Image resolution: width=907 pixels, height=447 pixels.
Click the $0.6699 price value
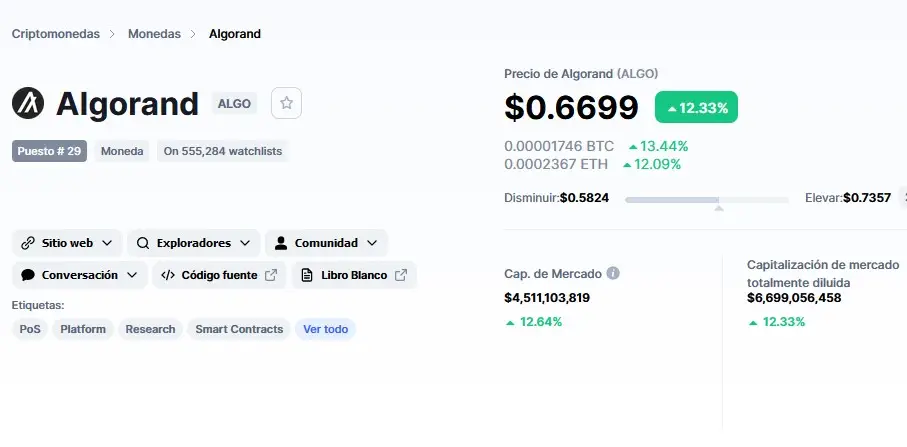571,108
